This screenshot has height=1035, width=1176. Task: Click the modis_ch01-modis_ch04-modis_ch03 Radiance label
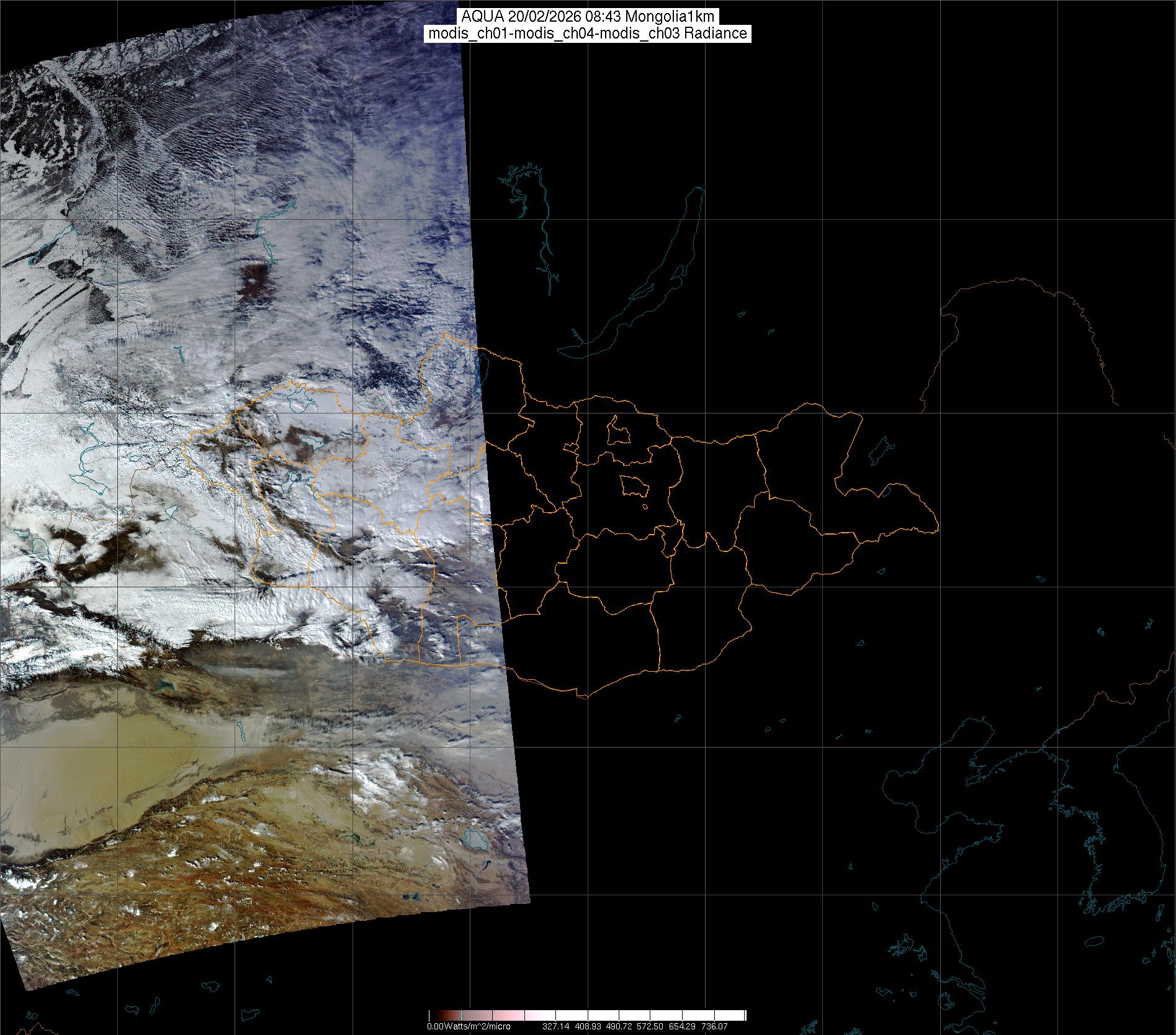pyautogui.click(x=588, y=34)
